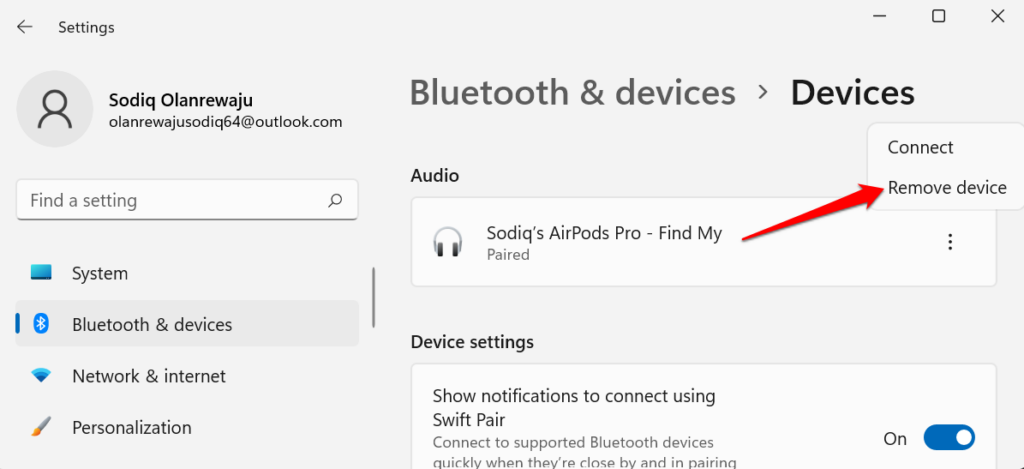
Task: Open System settings in the sidebar
Action: pyautogui.click(x=100, y=273)
